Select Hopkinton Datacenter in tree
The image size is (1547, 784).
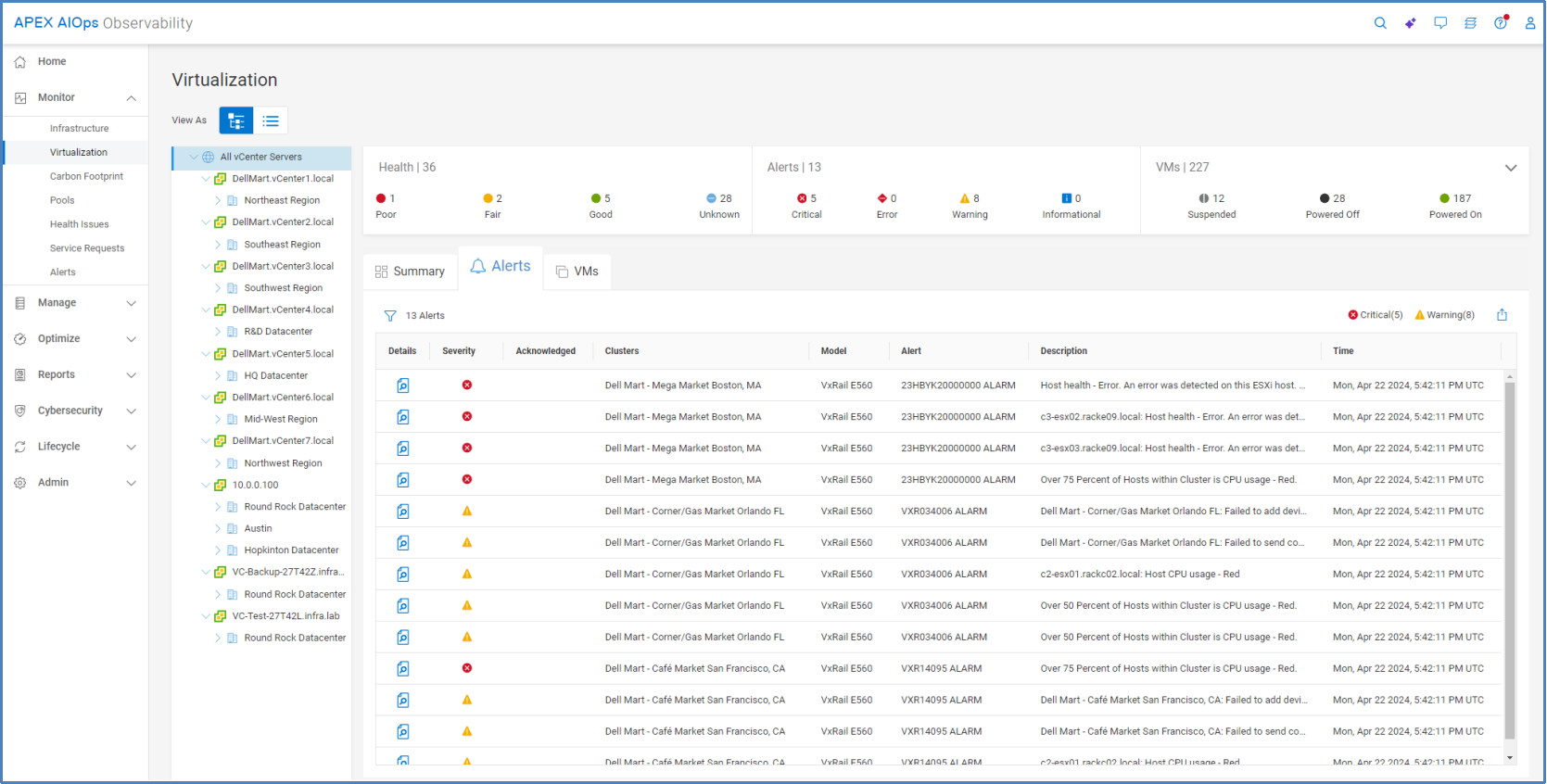click(291, 550)
